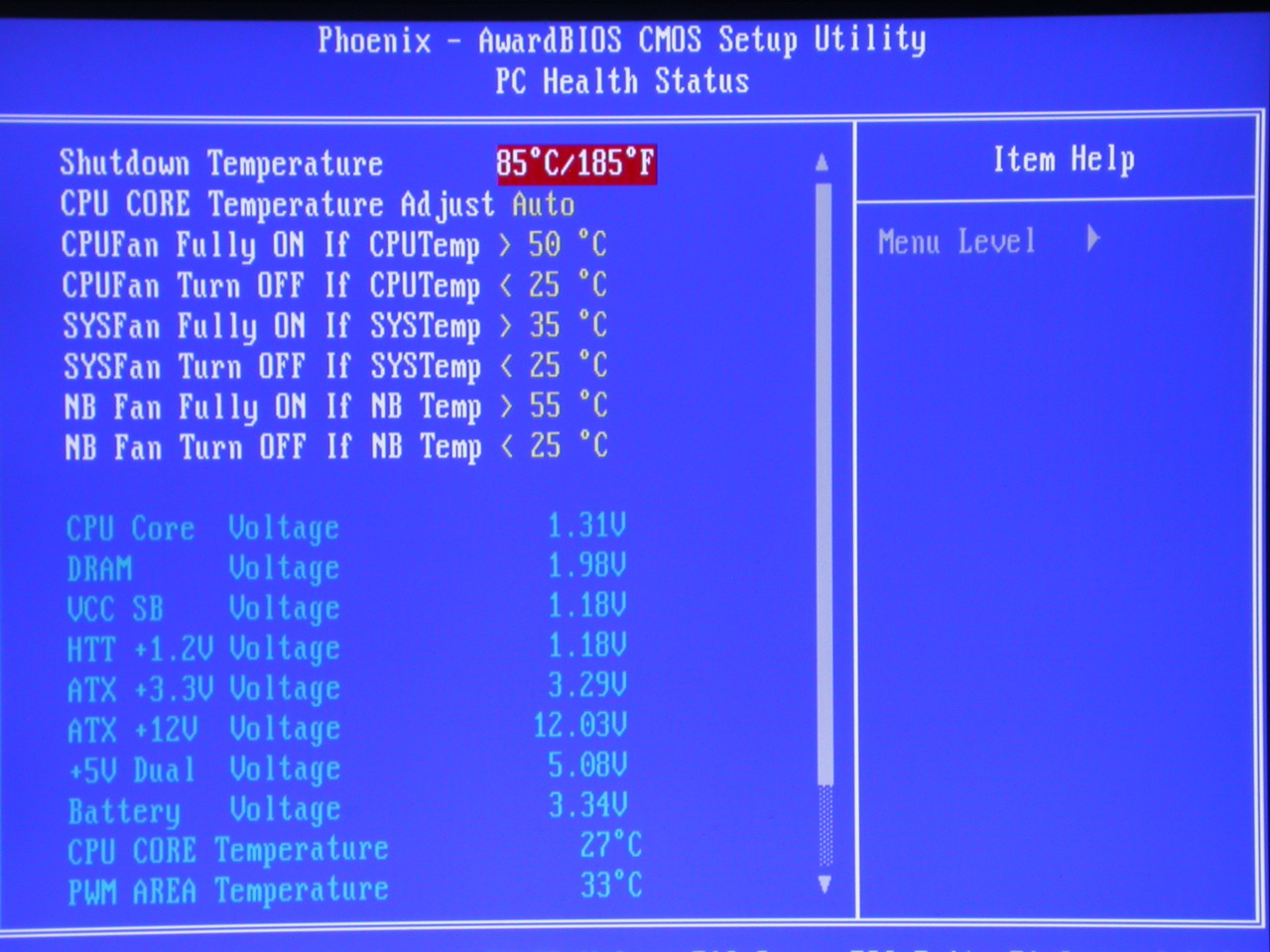This screenshot has height=952, width=1270.
Task: Click the Battery Voltage reading 3.34V
Action: [587, 805]
